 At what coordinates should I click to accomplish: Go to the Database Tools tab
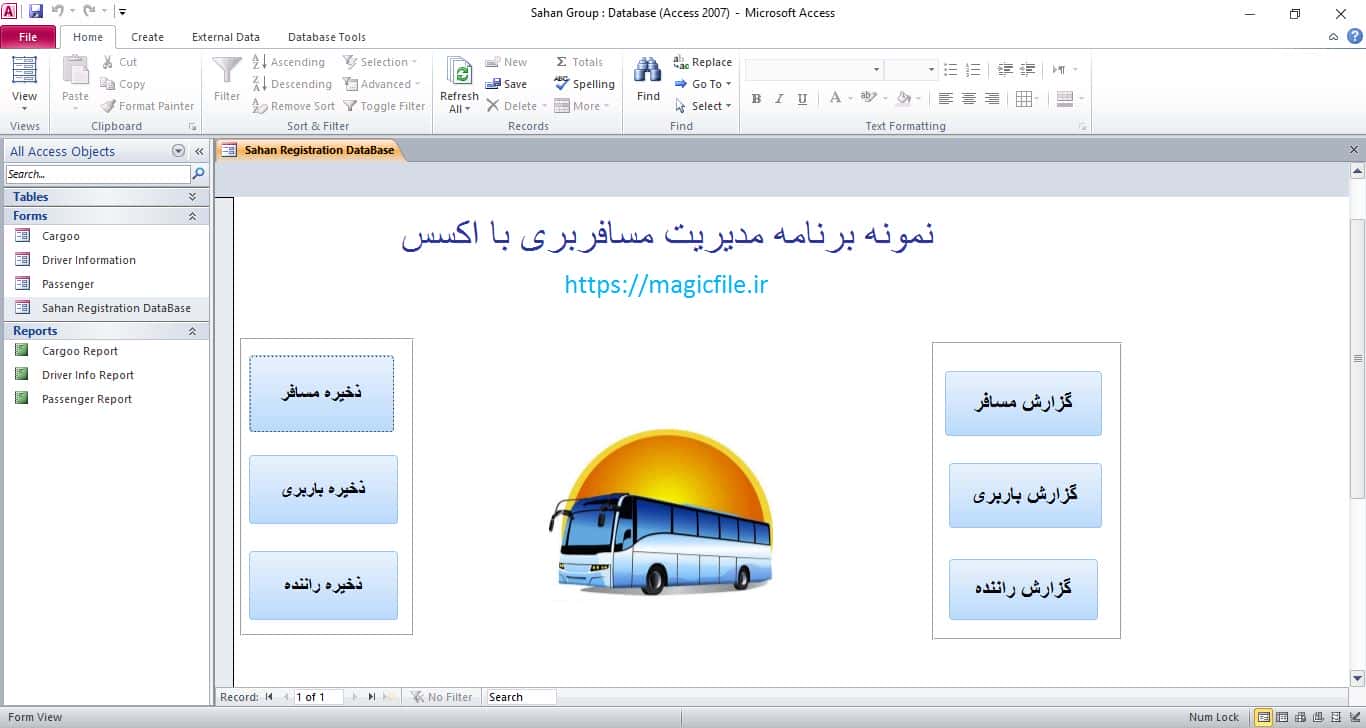(x=327, y=37)
